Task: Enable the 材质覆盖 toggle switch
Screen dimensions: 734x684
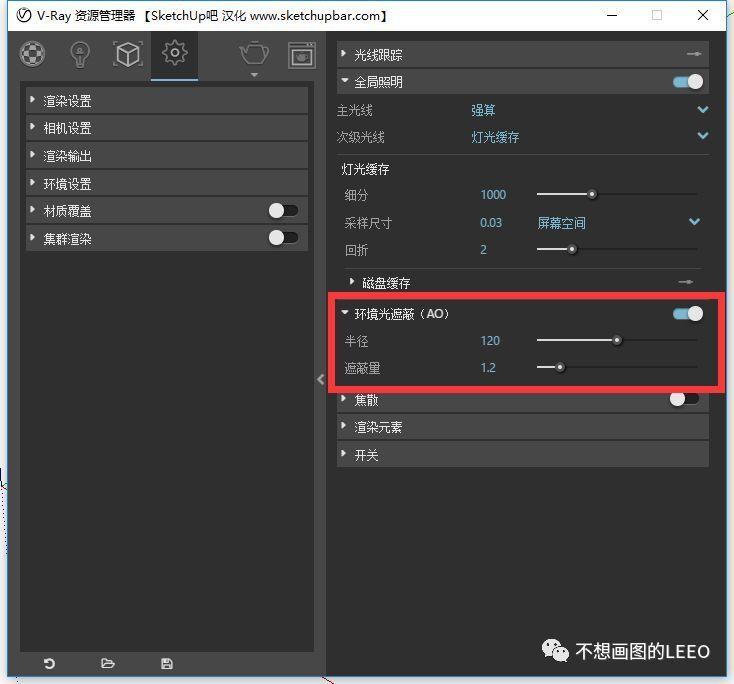Action: [x=283, y=211]
